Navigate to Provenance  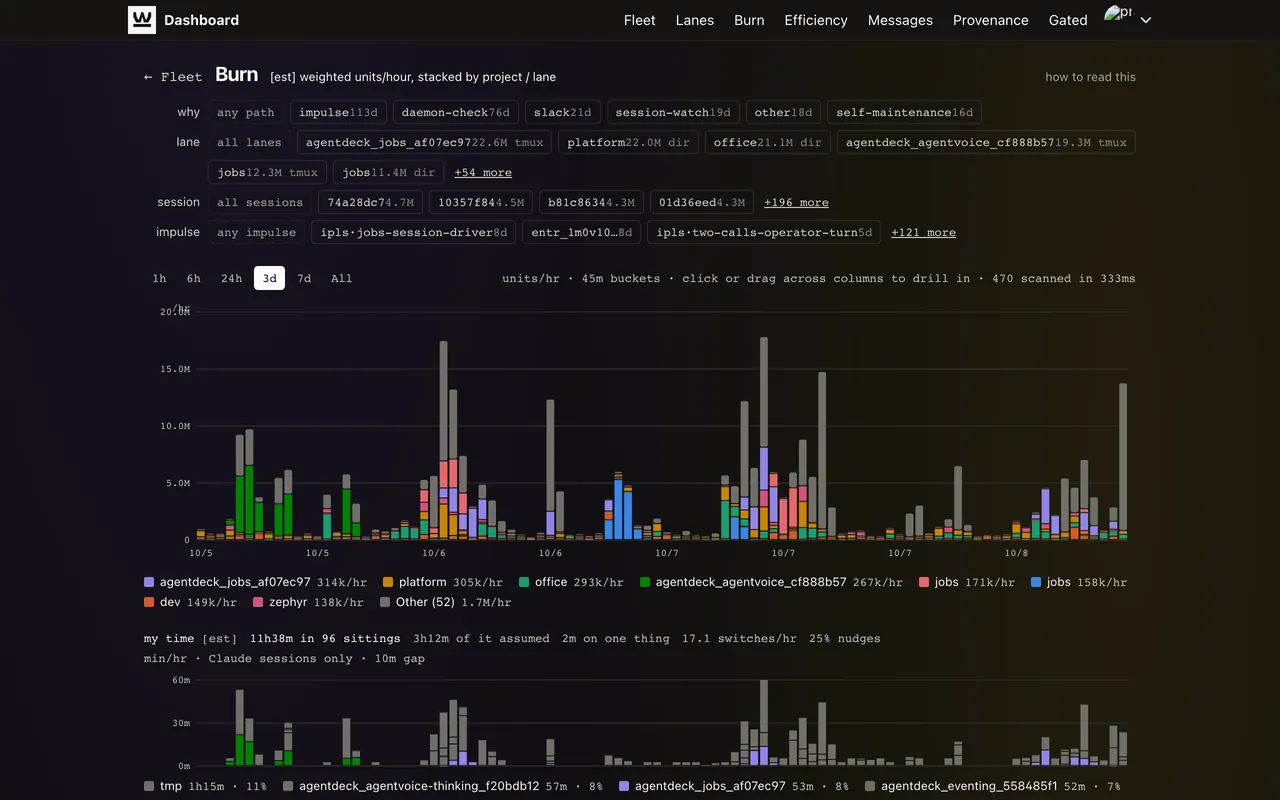click(991, 20)
